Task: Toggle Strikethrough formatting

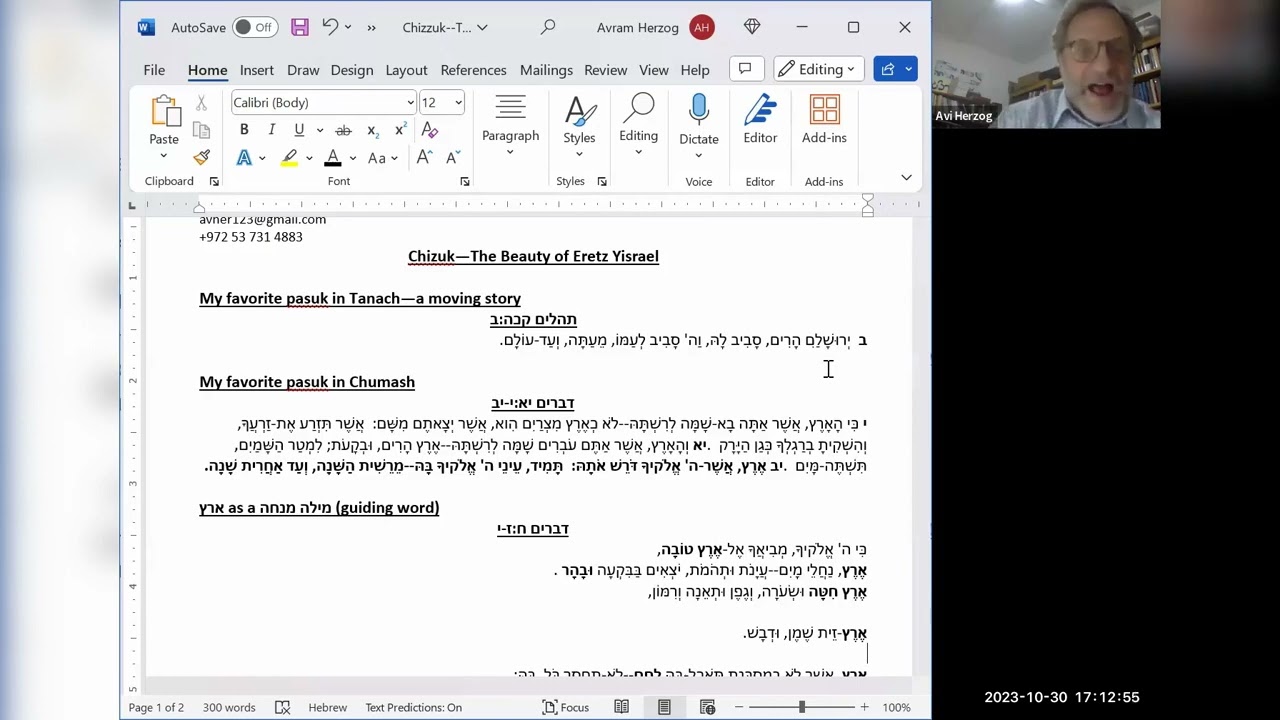Action: (343, 130)
